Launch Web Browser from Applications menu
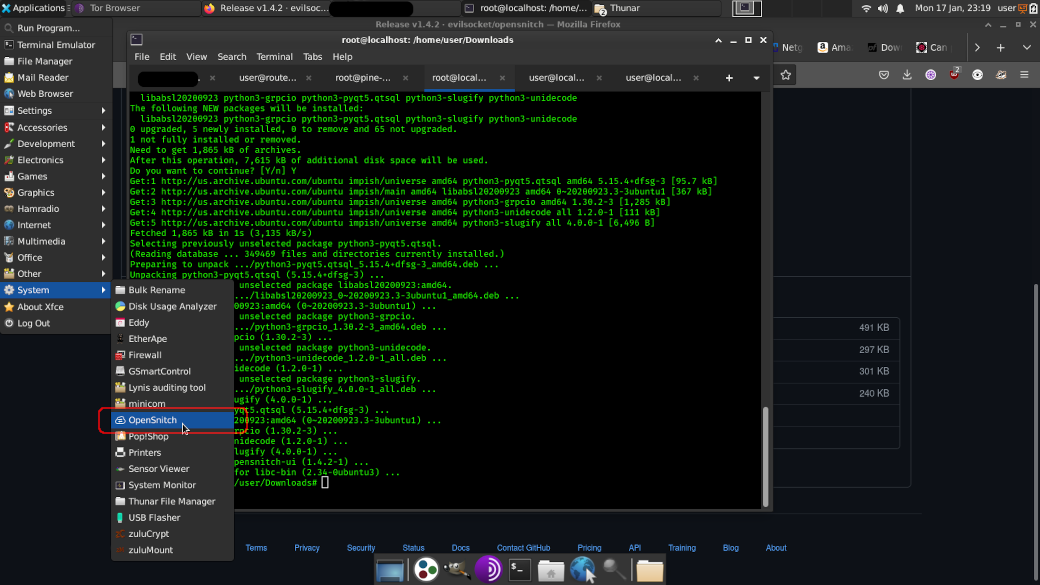 click(x=56, y=94)
